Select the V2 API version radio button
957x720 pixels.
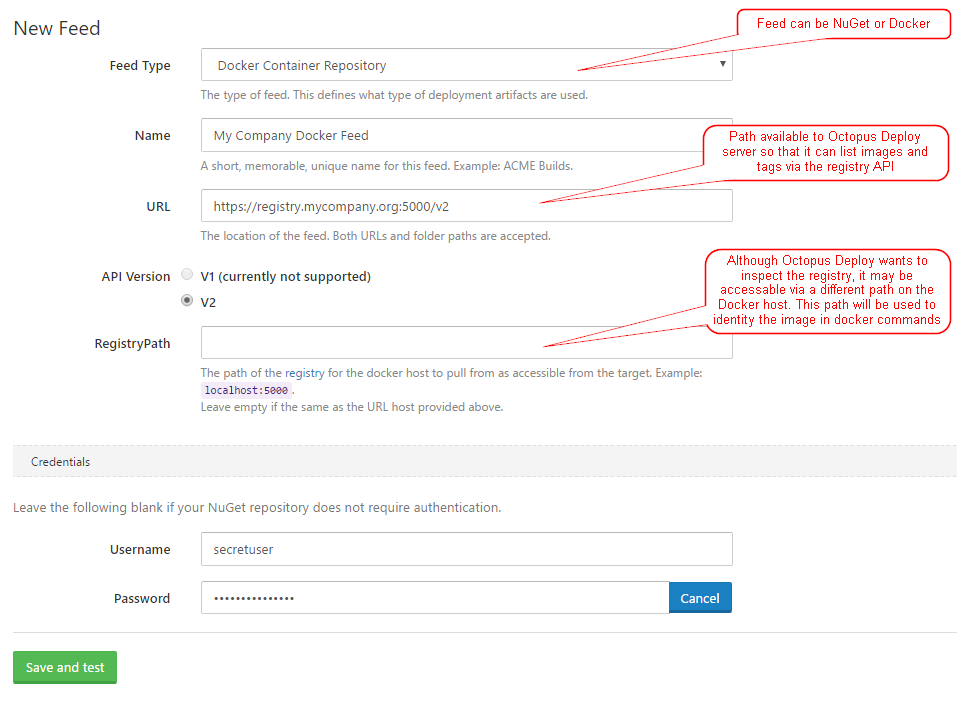point(187,300)
